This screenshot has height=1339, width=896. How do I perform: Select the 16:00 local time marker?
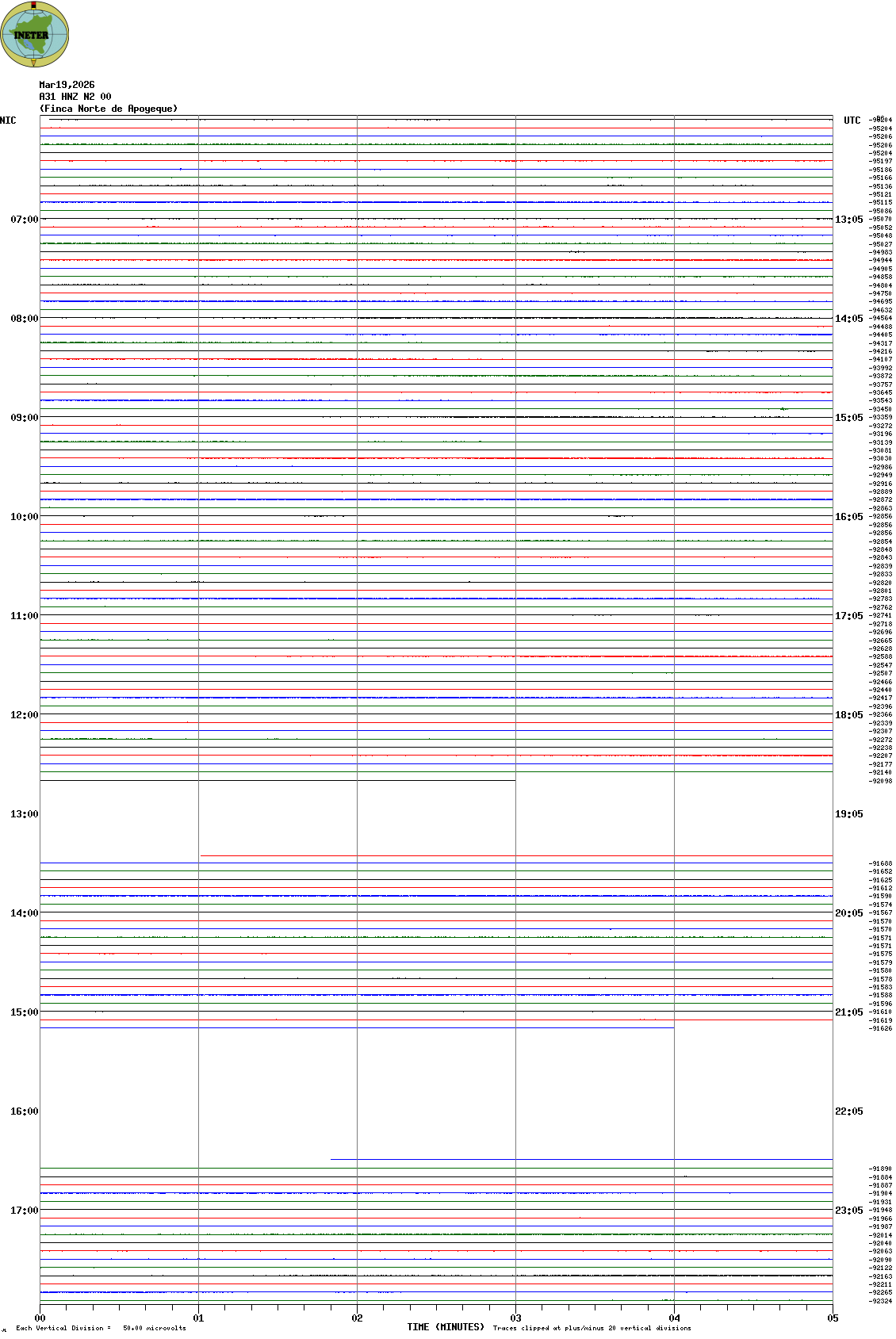(x=24, y=1111)
